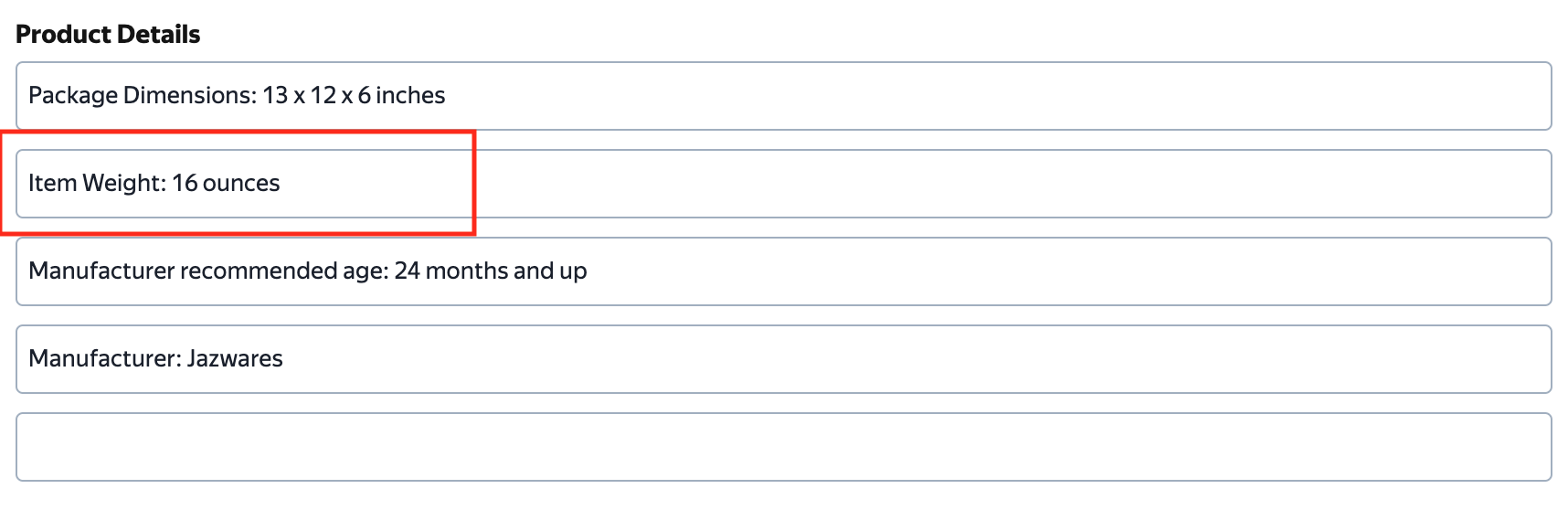Click the '13 x 12 x 6 inches' text
1568x510 pixels.
pos(354,95)
